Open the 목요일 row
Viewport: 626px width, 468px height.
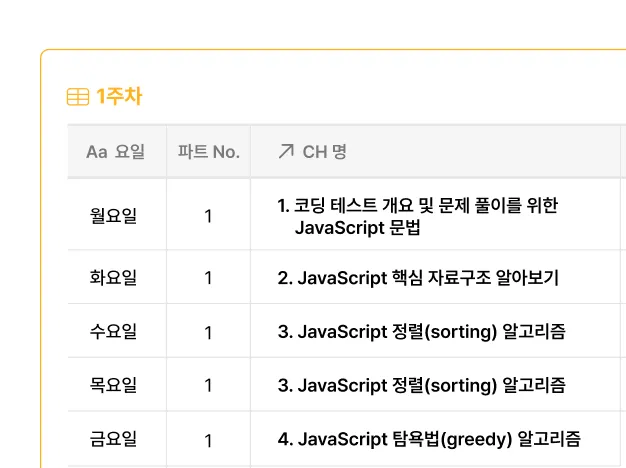click(x=113, y=385)
